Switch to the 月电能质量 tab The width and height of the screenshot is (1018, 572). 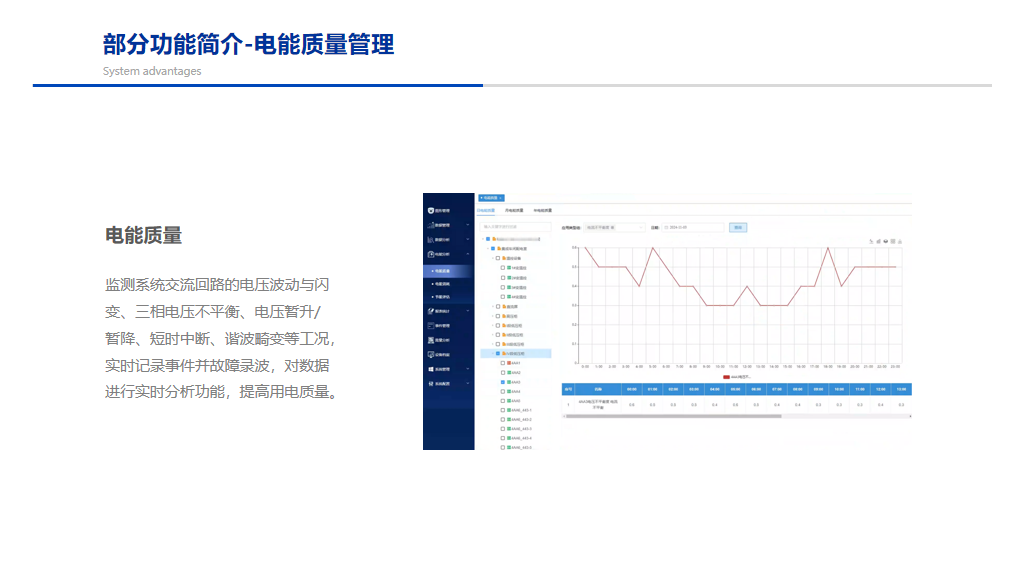click(513, 211)
